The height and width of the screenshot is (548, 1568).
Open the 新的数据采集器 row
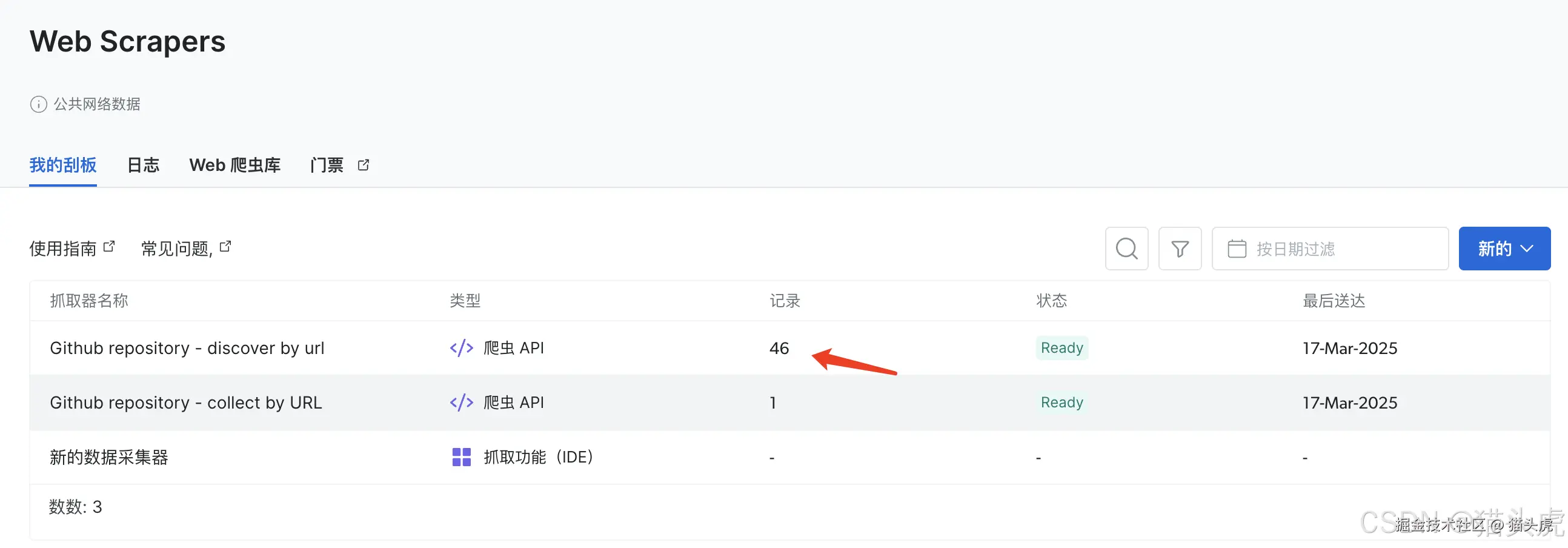(x=109, y=457)
